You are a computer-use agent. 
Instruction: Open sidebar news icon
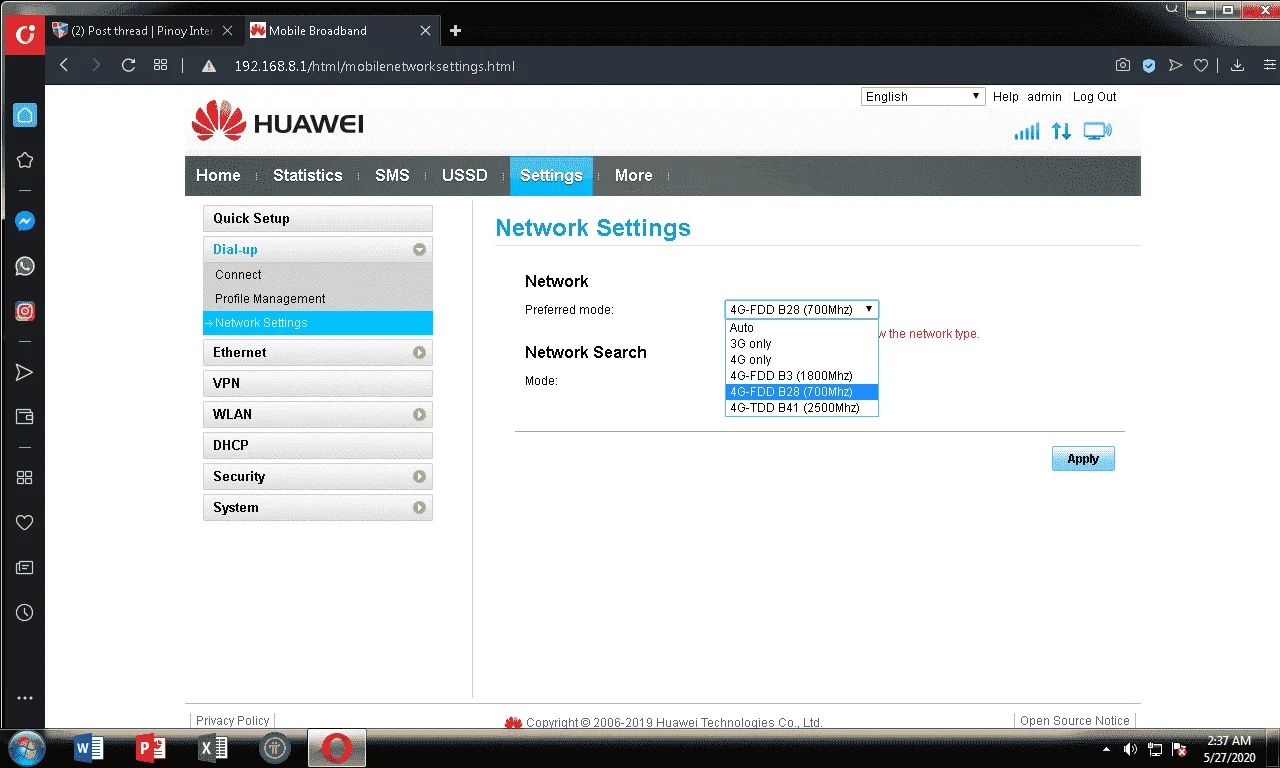coord(25,568)
